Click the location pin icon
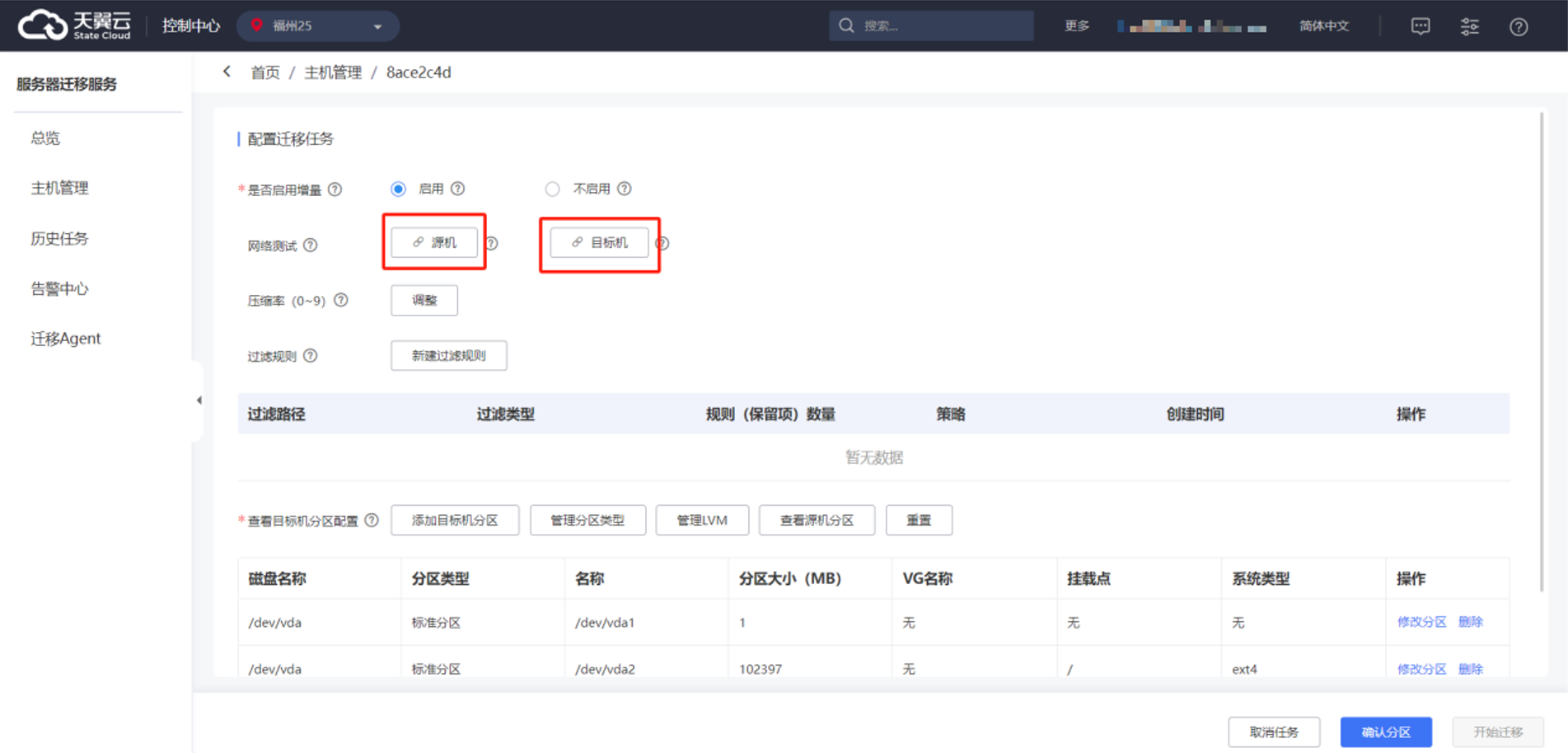This screenshot has width=1568, height=753. (257, 26)
